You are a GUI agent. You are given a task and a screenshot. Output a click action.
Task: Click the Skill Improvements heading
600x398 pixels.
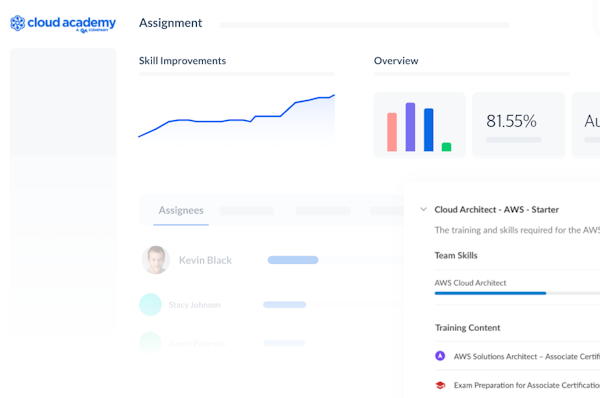183,61
